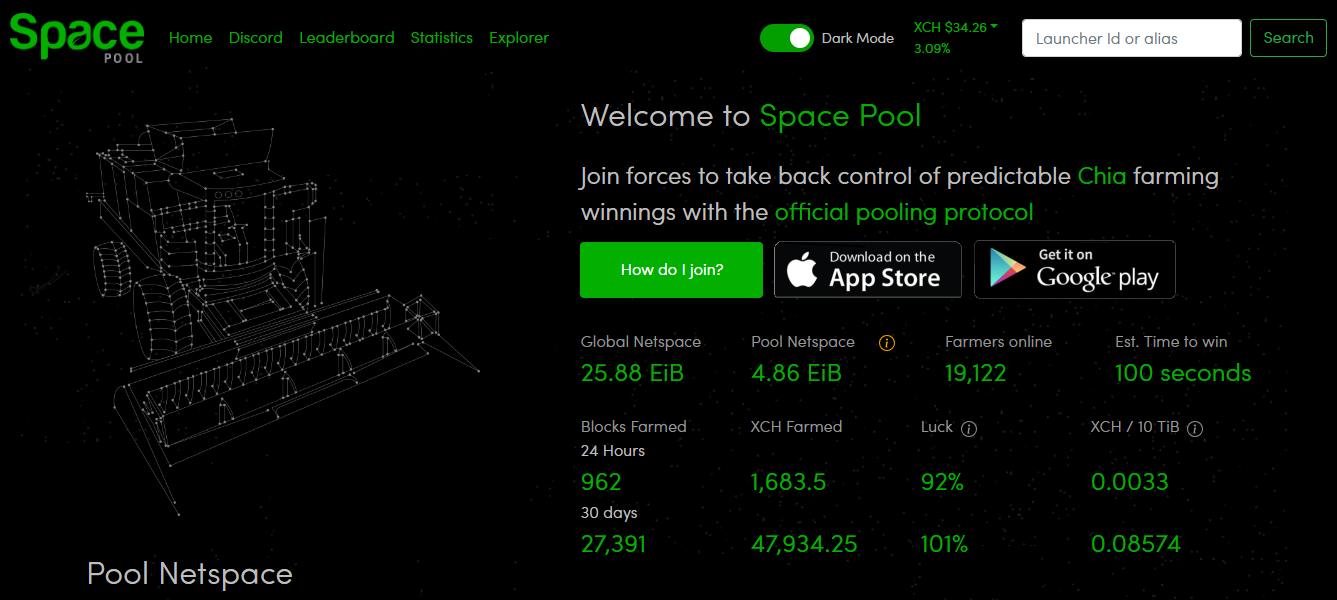Screen dimensions: 1337x600
Task: Focus the Launcher Id or alias field
Action: pos(1132,38)
